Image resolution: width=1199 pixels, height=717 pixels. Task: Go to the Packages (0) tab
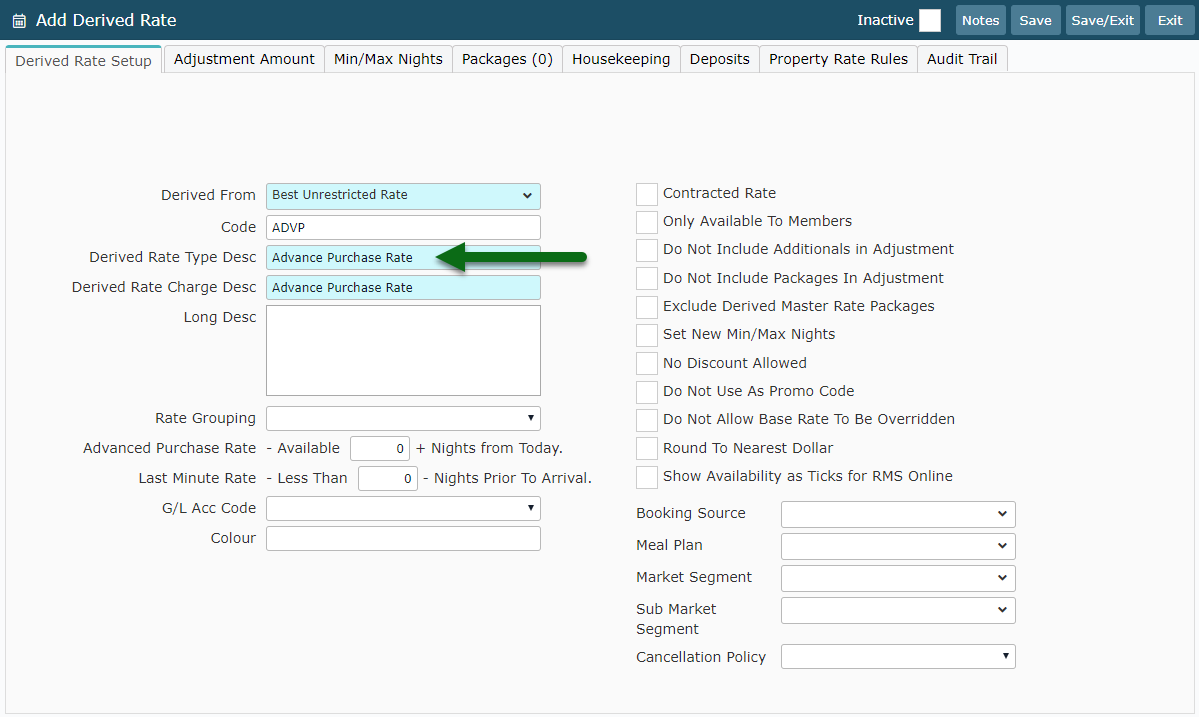[507, 59]
